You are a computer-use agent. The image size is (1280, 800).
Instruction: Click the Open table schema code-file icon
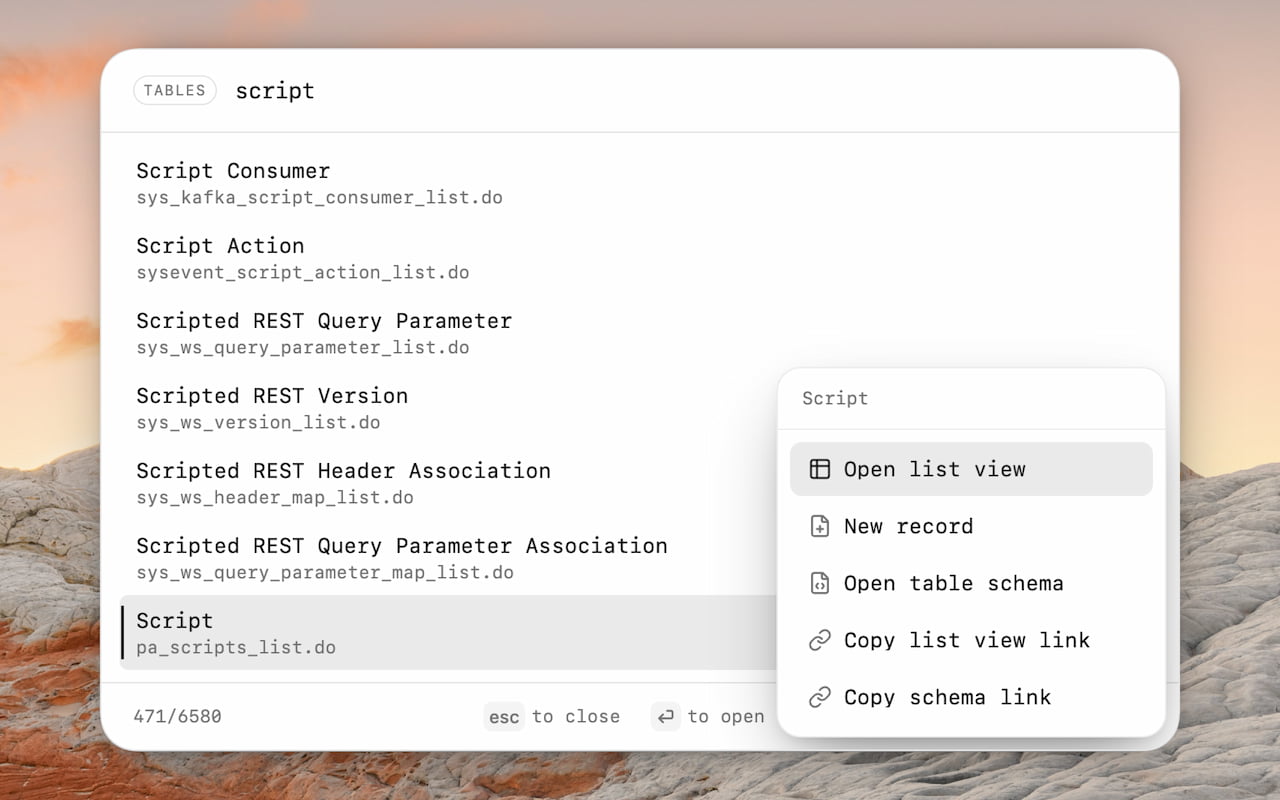[x=819, y=583]
